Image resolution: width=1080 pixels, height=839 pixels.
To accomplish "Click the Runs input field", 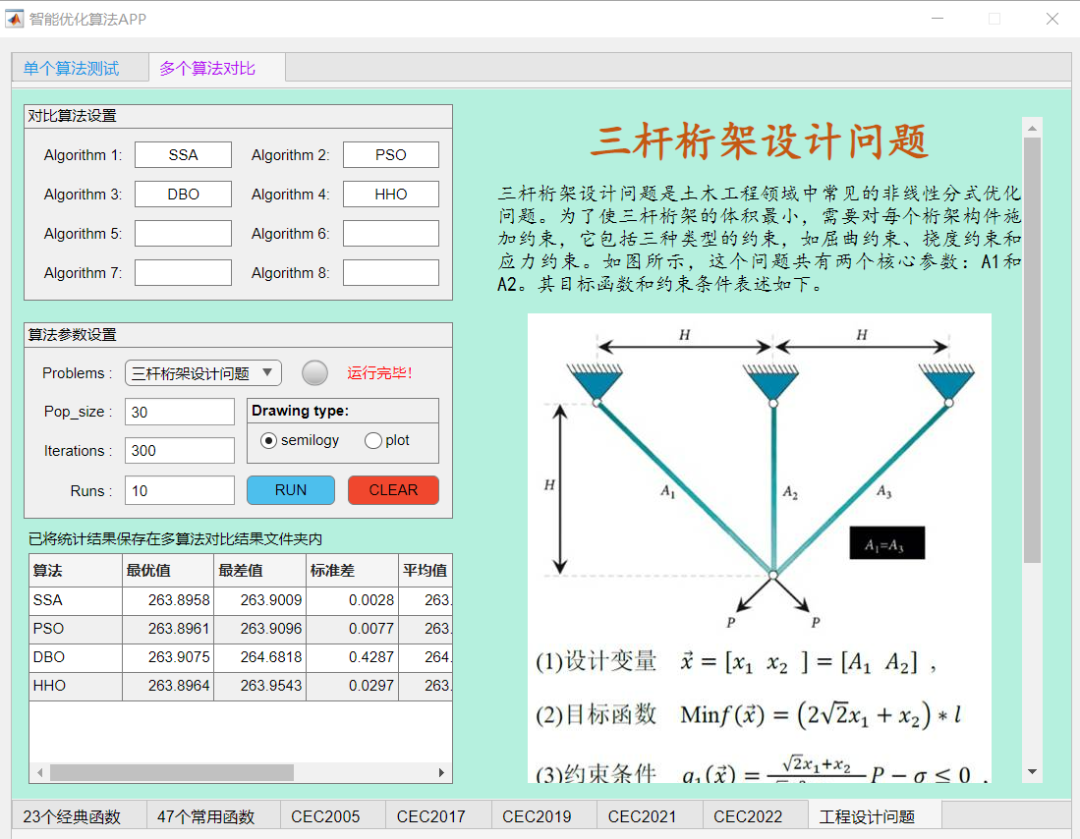I will (179, 490).
